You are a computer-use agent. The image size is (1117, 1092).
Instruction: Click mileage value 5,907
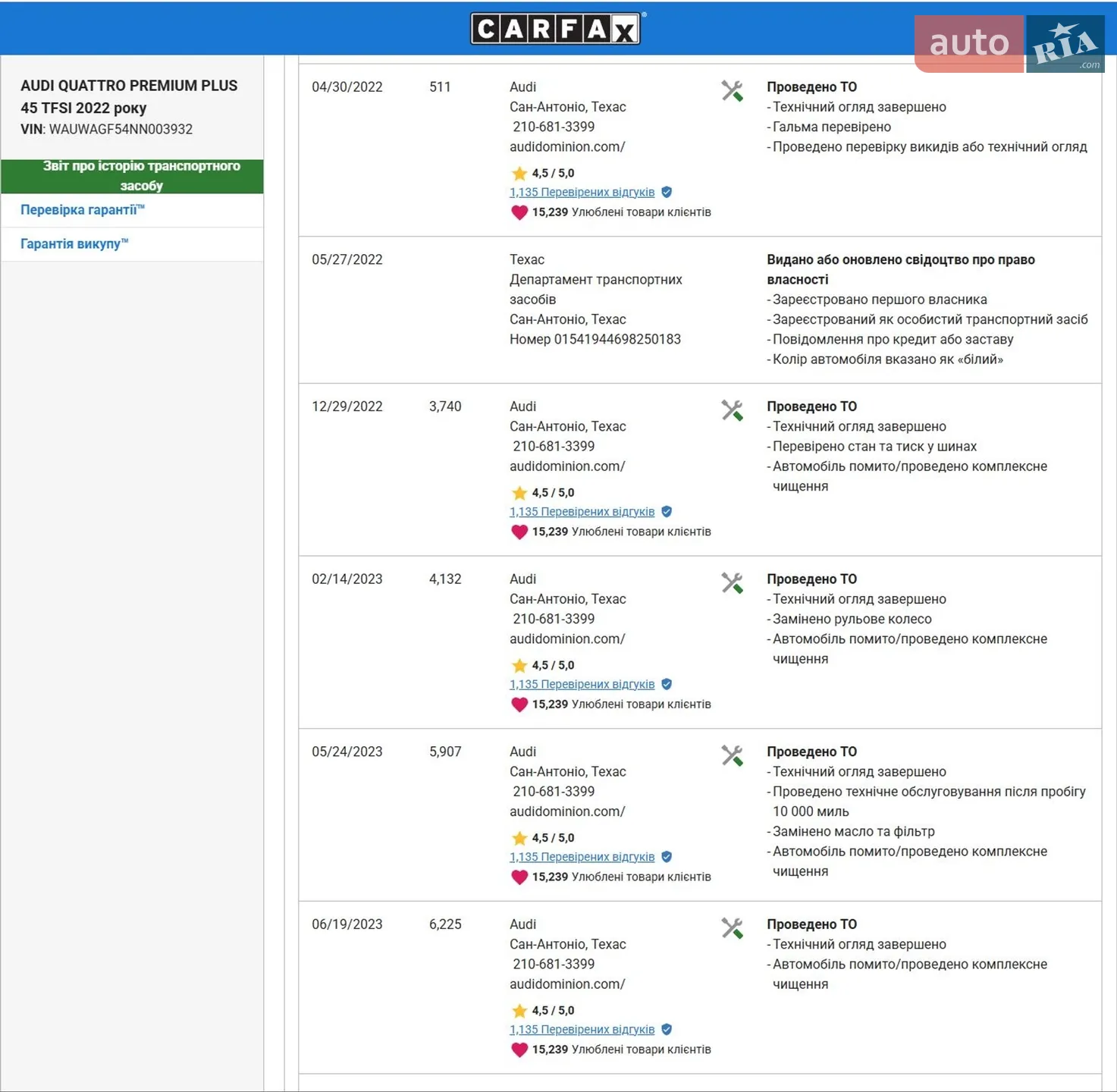[445, 752]
